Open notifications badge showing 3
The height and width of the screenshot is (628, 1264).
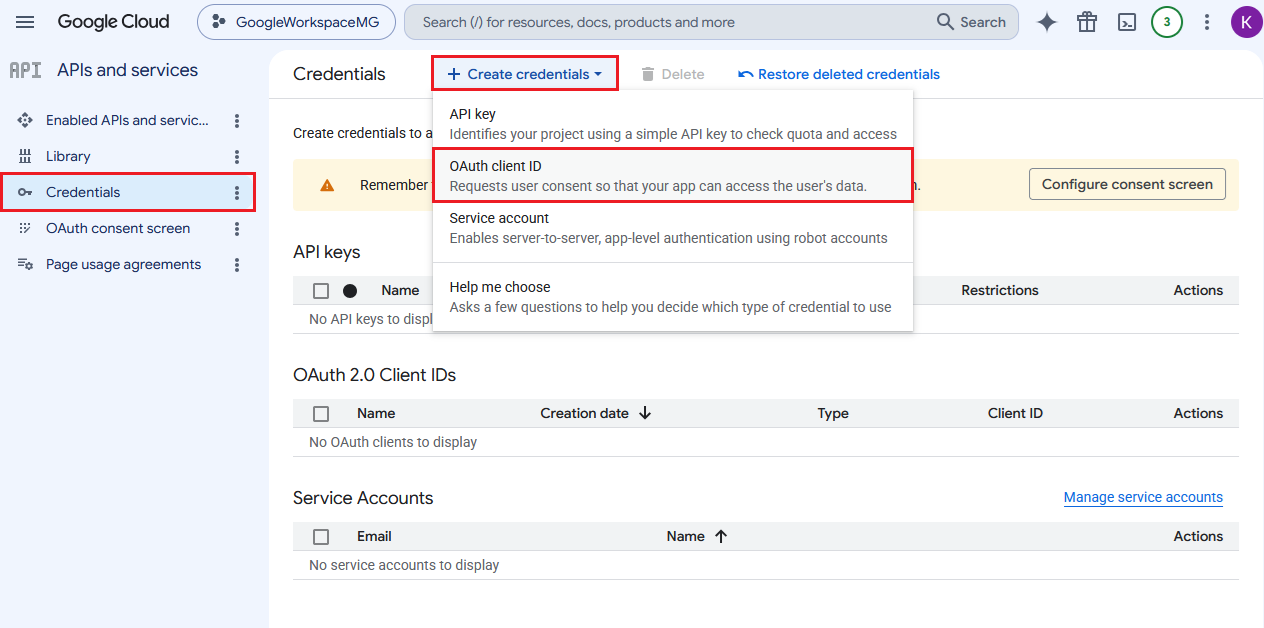tap(1167, 22)
